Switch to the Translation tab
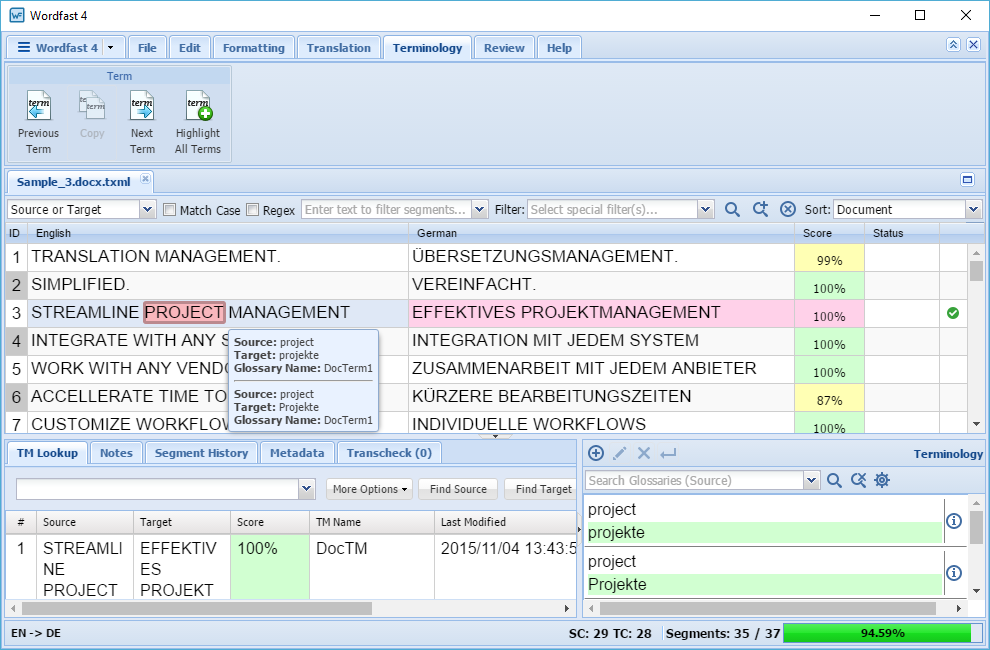This screenshot has height=650, width=990. coord(338,48)
